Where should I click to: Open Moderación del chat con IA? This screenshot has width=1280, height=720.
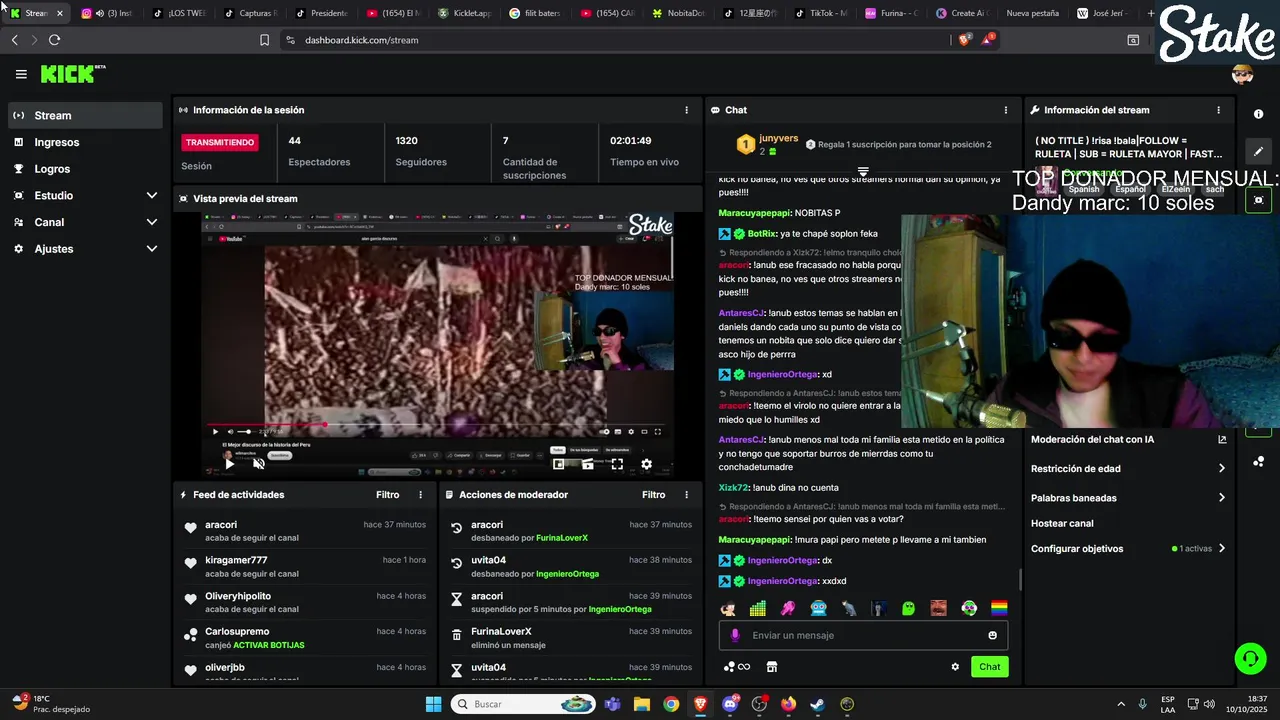click(x=1128, y=439)
